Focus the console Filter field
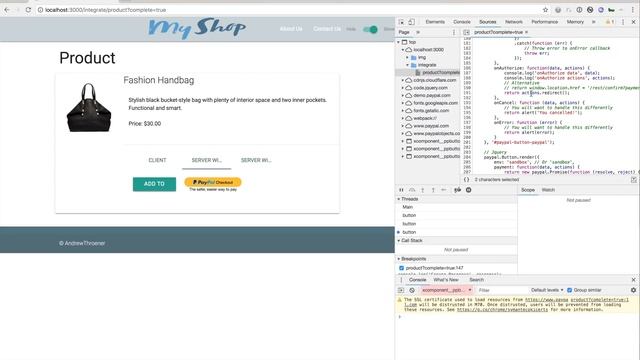This screenshot has width=640, height=360. [501, 290]
